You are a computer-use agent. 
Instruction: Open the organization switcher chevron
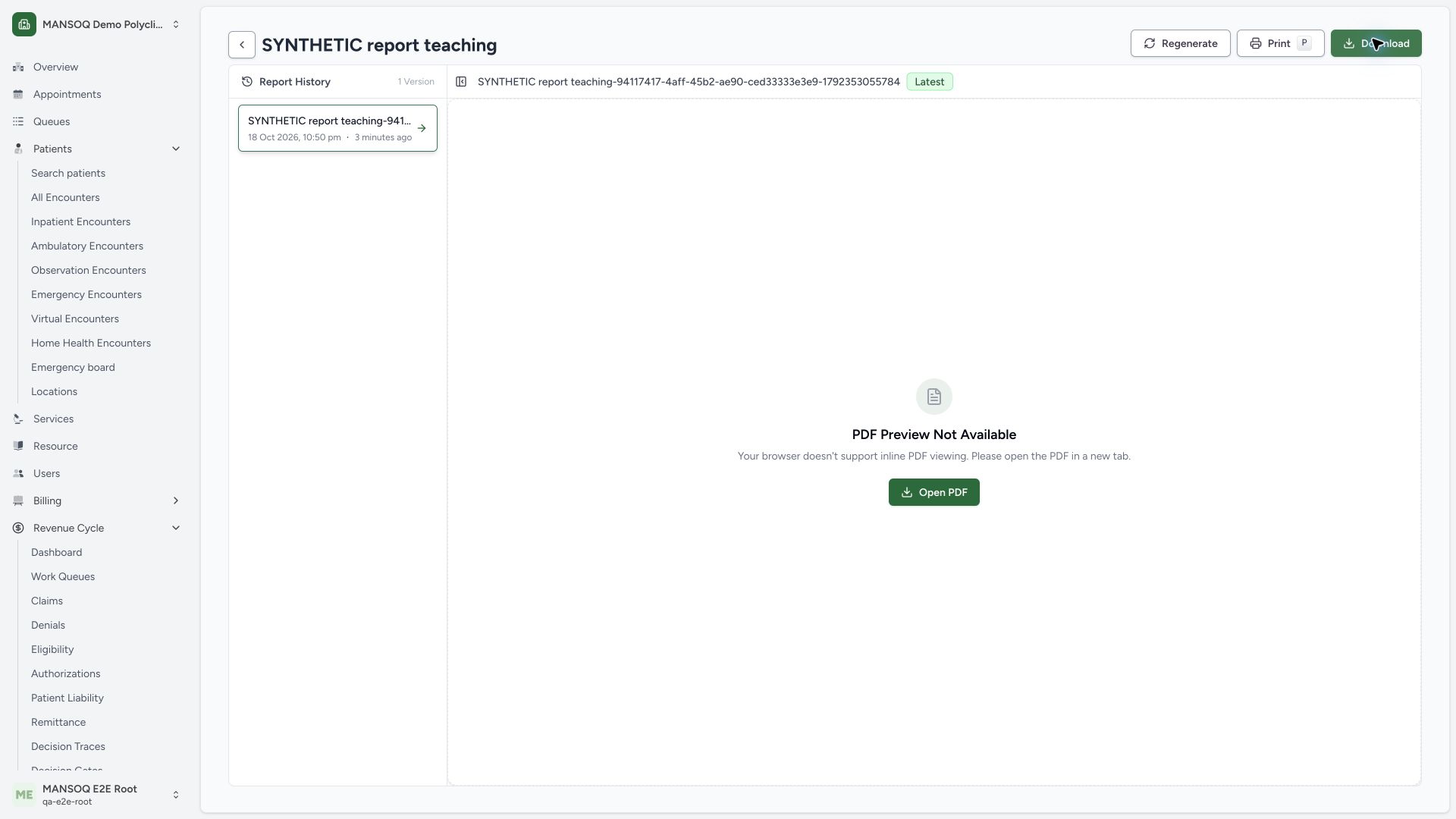[x=176, y=24]
